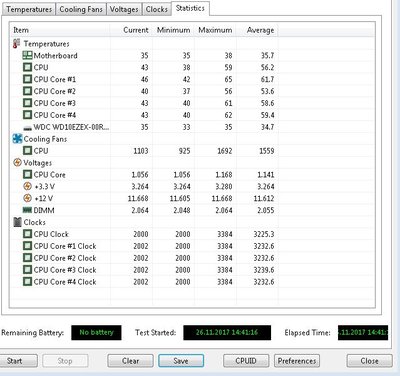The width and height of the screenshot is (400, 376).
Task: Click the Motherboard sensor icon
Action: (x=27, y=56)
